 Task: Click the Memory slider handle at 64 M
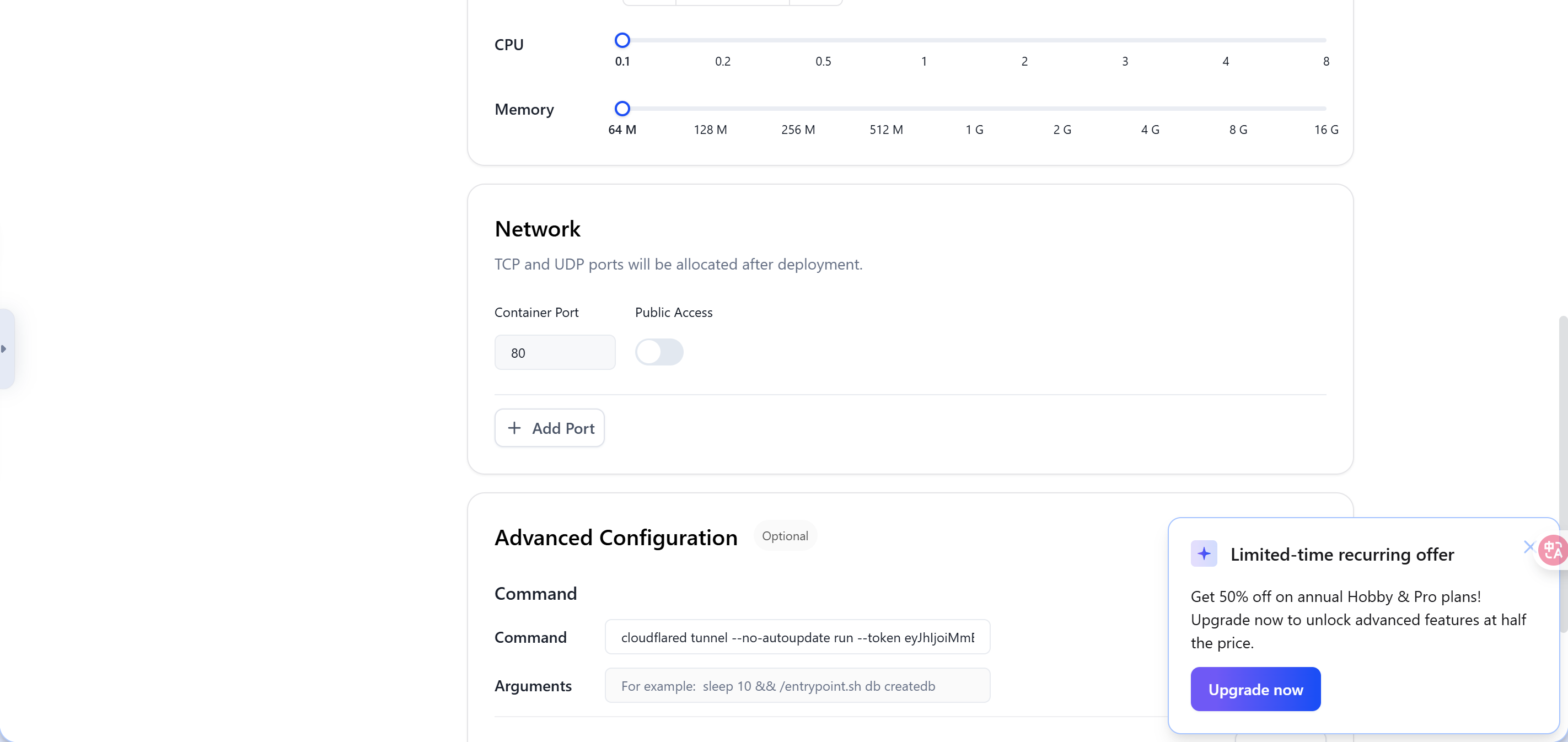point(622,109)
